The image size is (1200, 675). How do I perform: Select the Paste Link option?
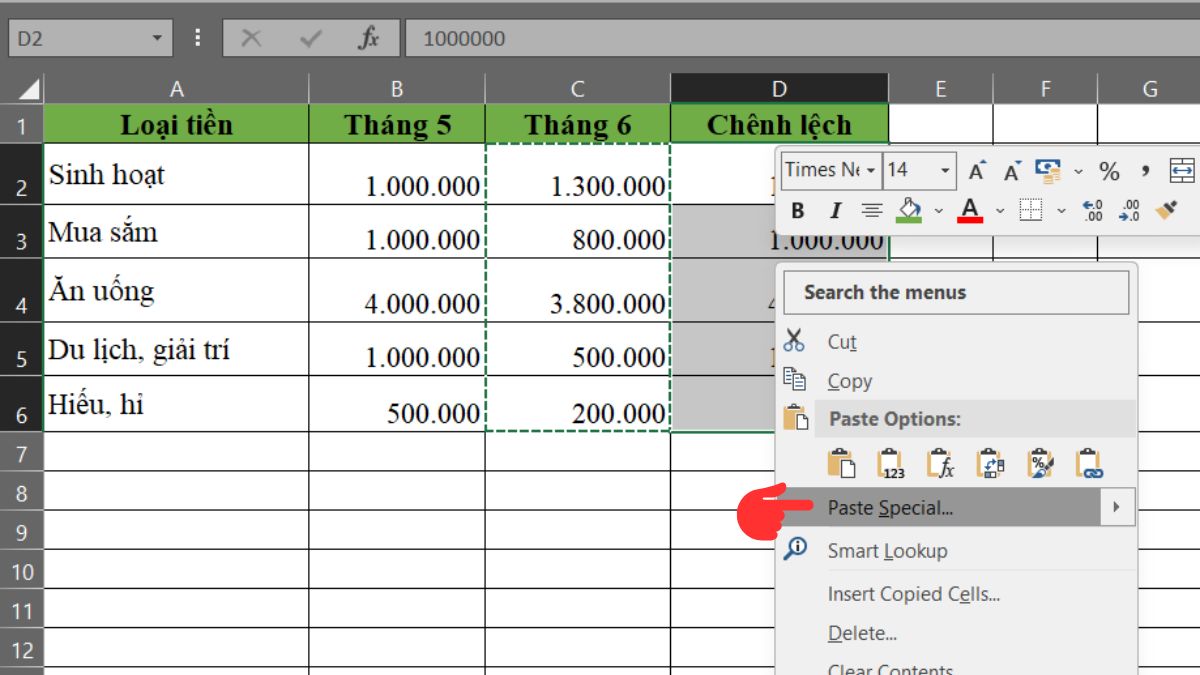coord(1088,463)
